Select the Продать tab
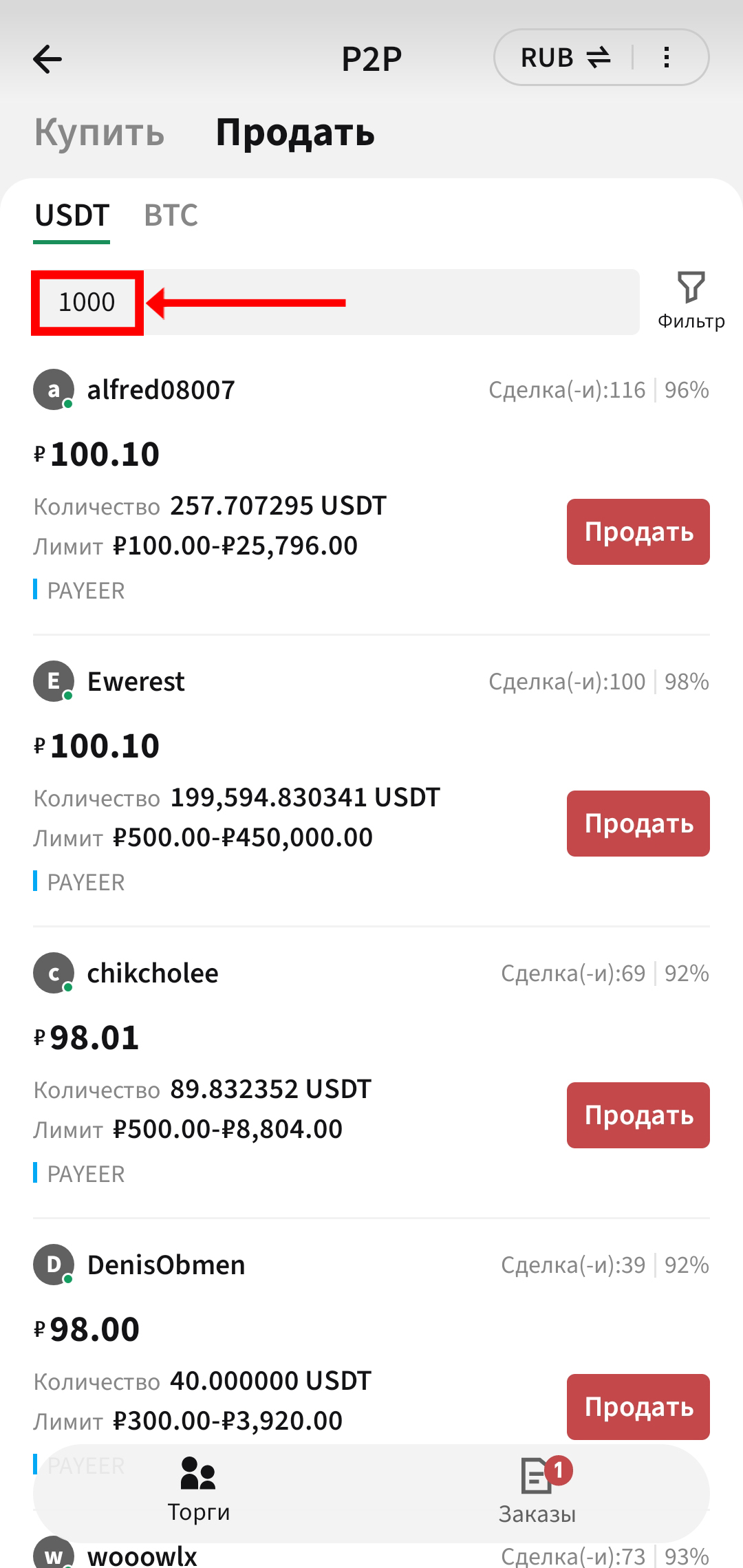This screenshot has width=743, height=1568. pyautogui.click(x=295, y=132)
